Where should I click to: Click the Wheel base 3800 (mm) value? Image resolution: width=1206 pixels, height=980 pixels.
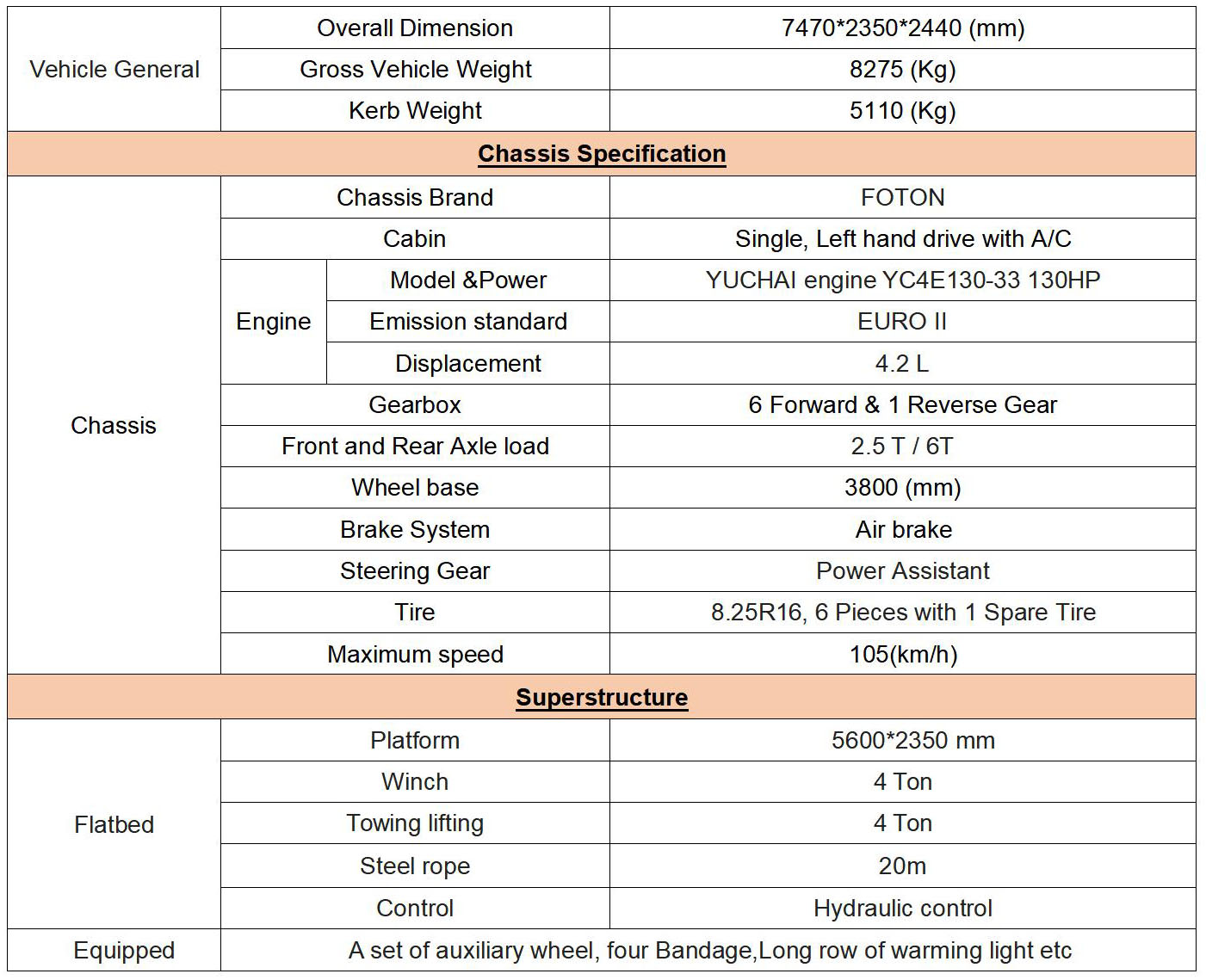coord(903,487)
